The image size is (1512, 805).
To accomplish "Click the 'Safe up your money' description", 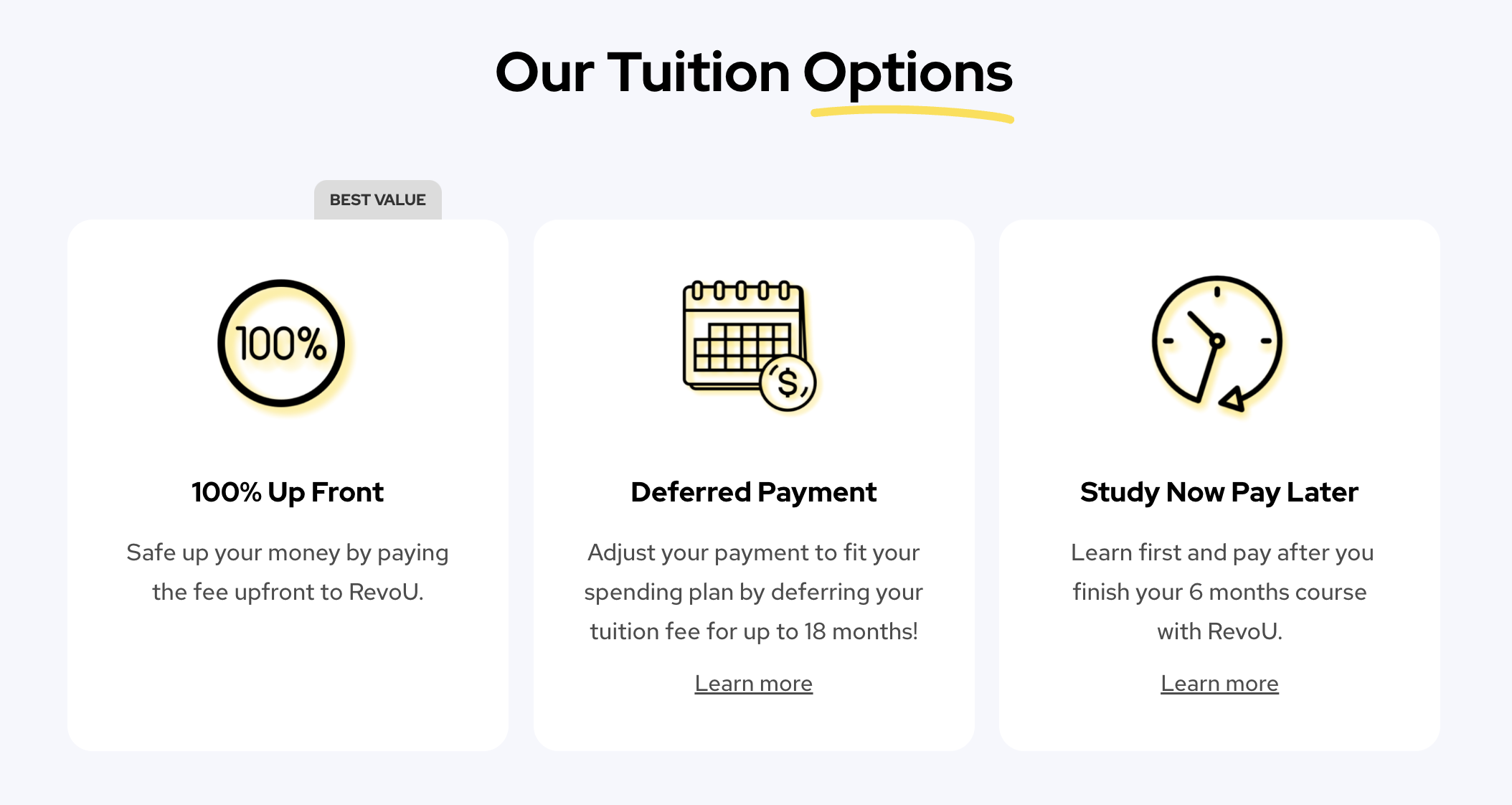I will (288, 572).
